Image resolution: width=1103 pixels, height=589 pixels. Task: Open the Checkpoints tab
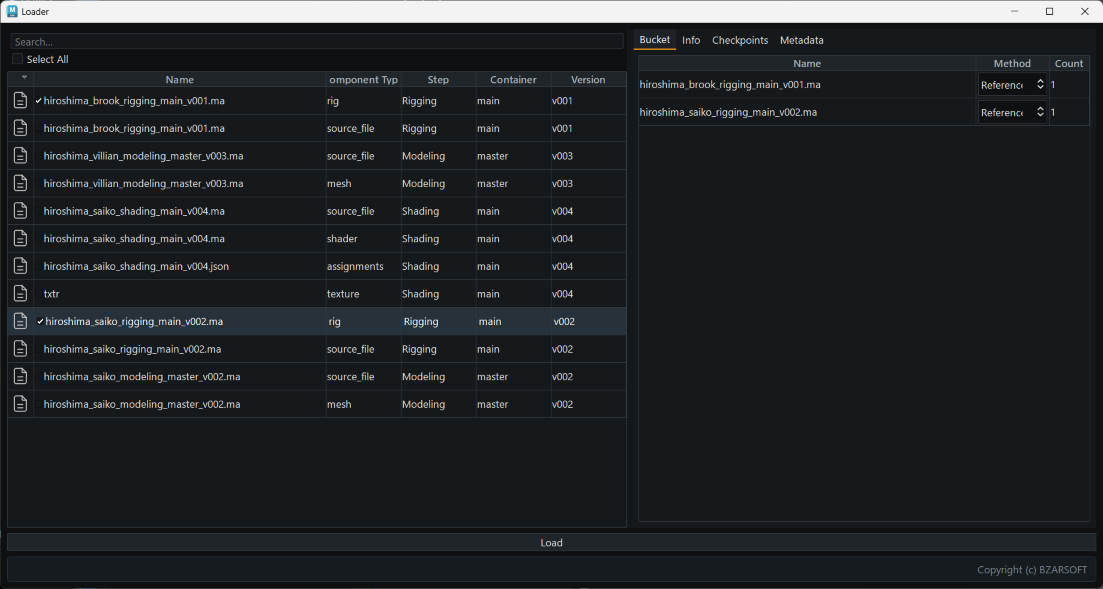(x=740, y=40)
